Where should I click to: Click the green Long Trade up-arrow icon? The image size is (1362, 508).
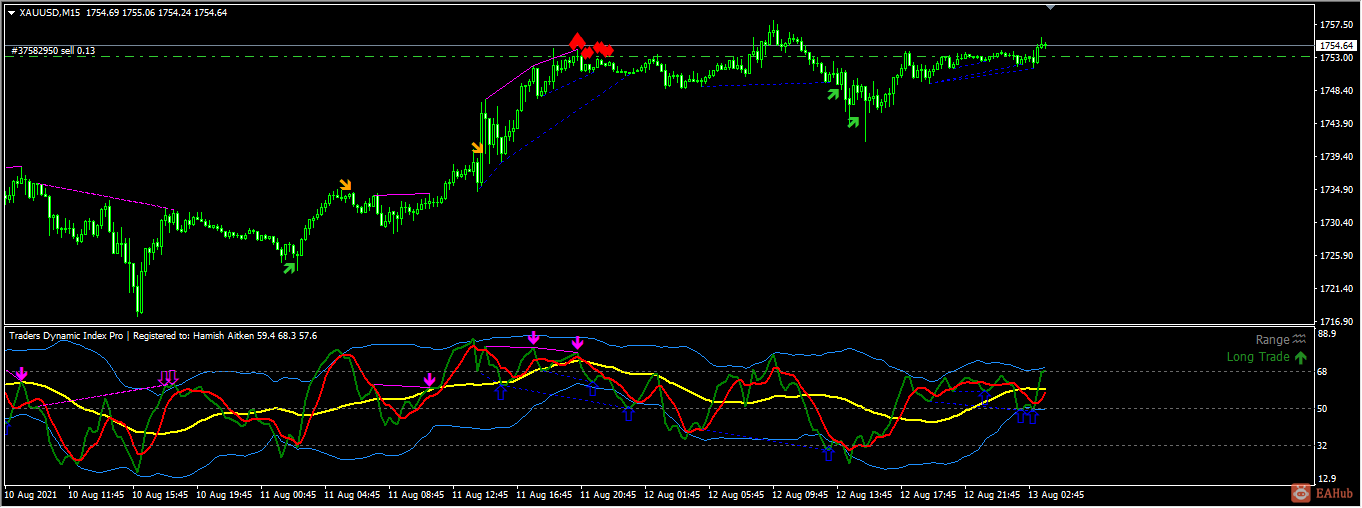[1300, 357]
